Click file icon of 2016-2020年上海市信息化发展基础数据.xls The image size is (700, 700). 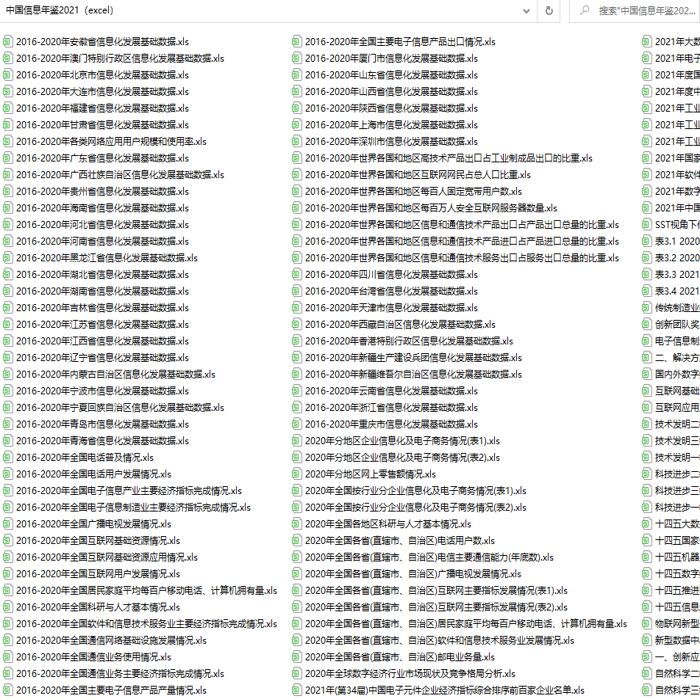(x=296, y=125)
